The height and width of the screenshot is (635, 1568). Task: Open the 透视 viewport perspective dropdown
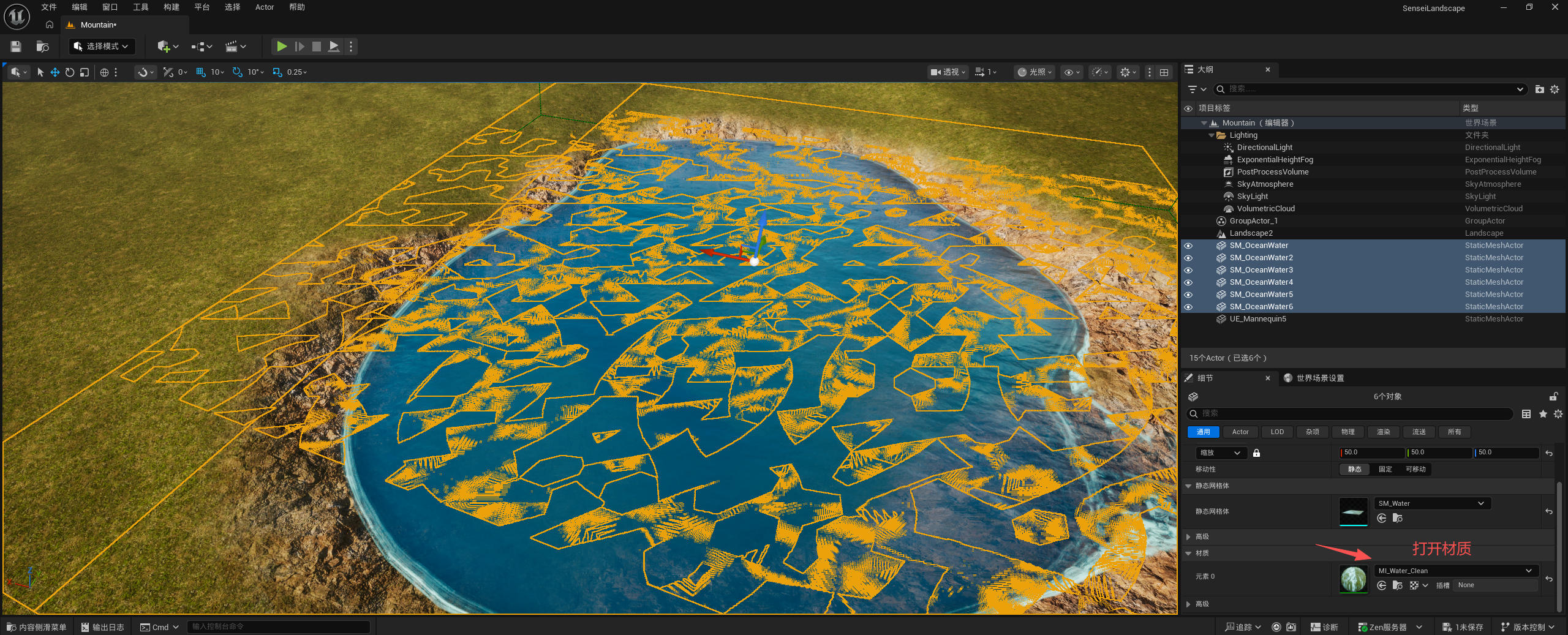point(948,72)
